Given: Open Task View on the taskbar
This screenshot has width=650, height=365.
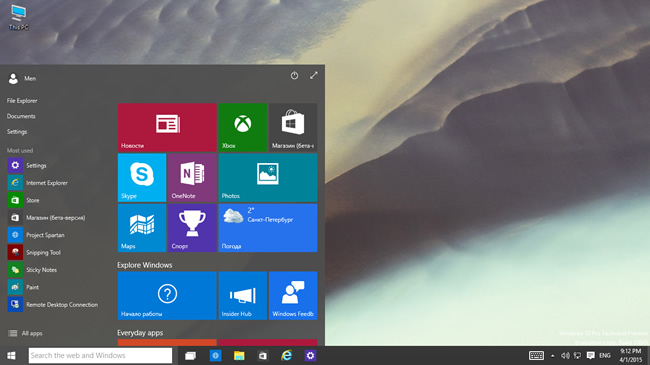Looking at the screenshot, I should click(190, 356).
